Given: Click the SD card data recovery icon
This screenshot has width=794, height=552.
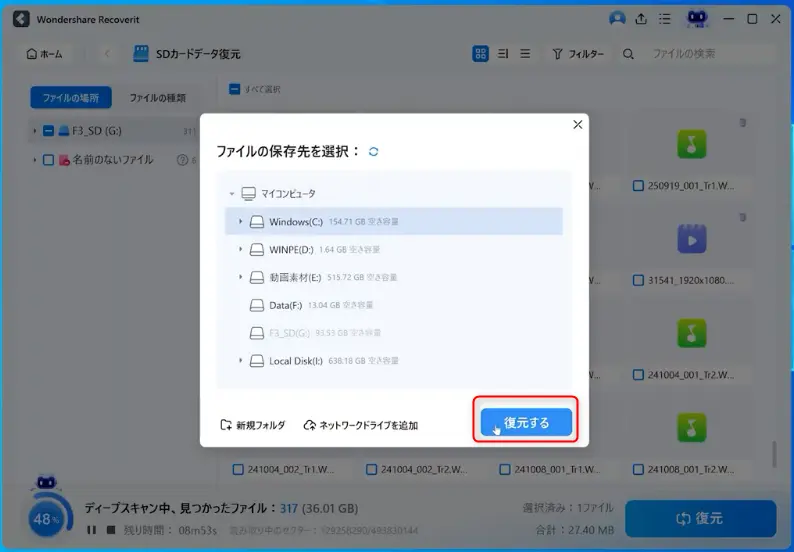Looking at the screenshot, I should click(141, 54).
